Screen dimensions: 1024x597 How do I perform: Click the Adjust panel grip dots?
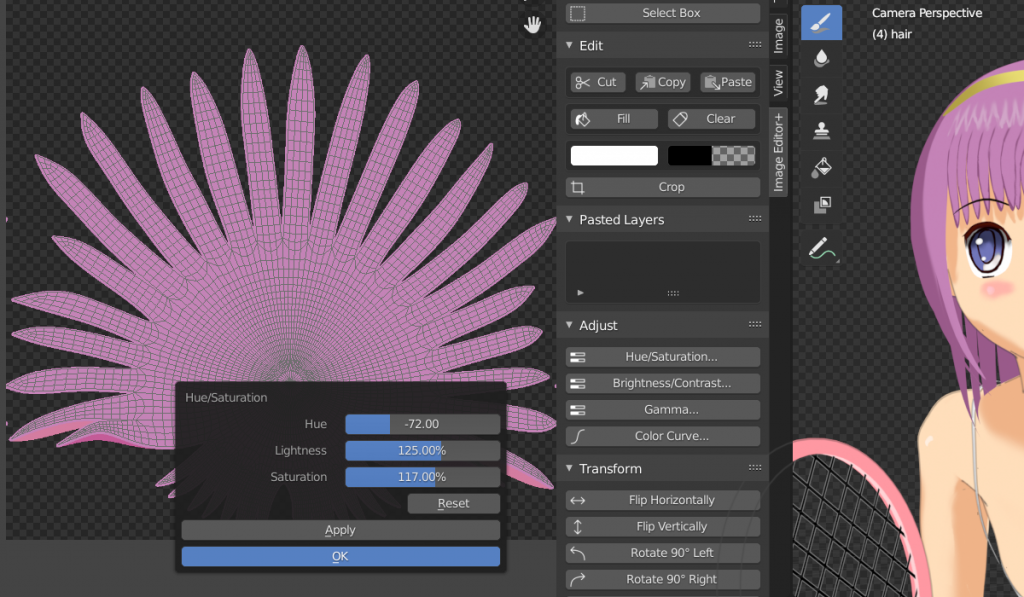coord(755,325)
